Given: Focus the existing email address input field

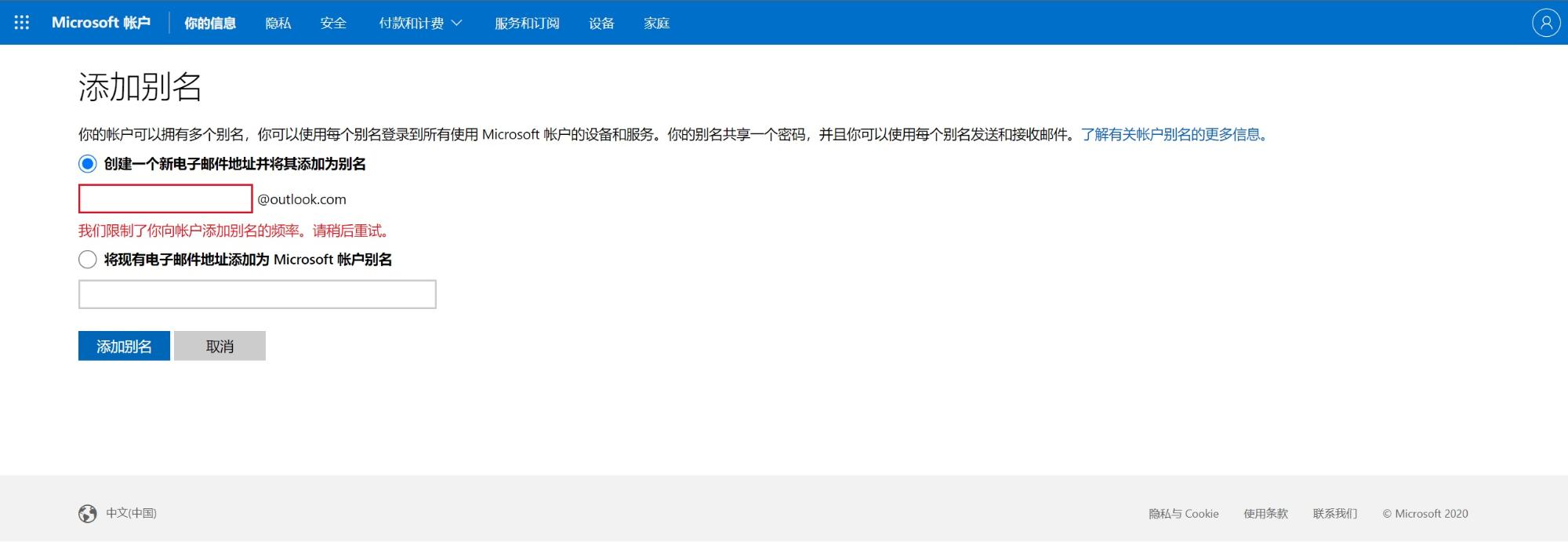Looking at the screenshot, I should pyautogui.click(x=257, y=294).
